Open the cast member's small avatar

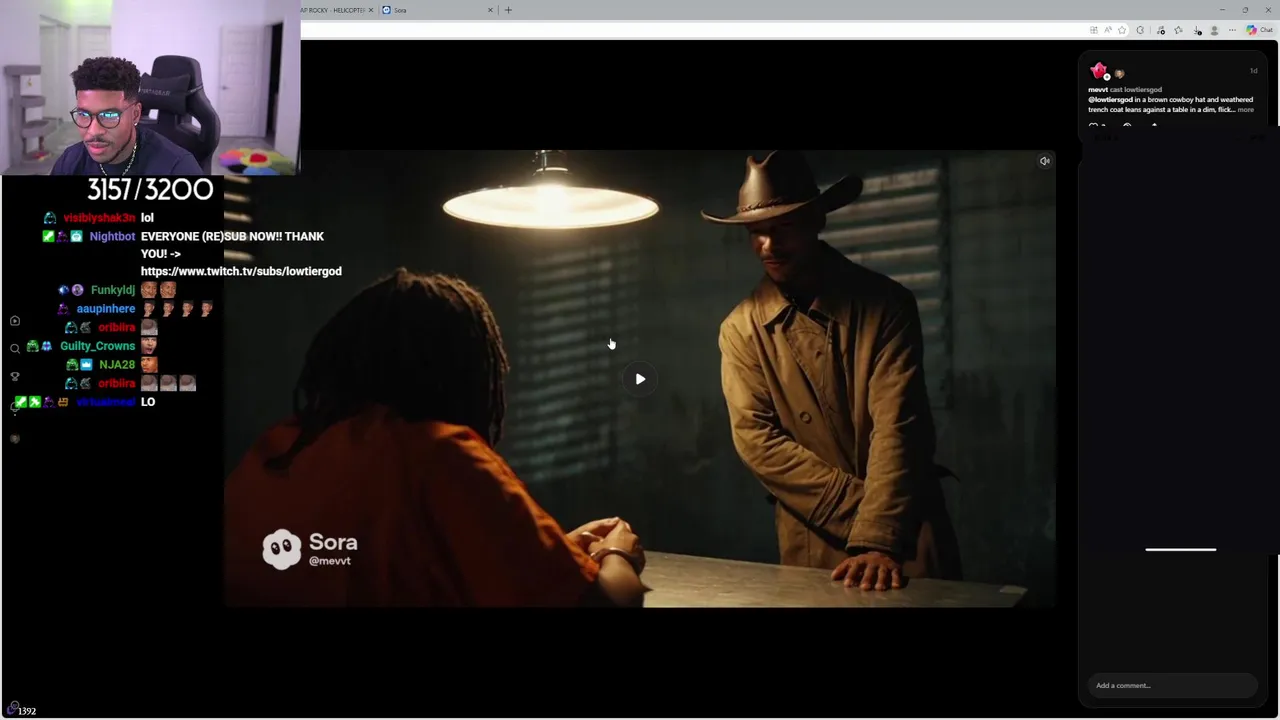(1118, 74)
